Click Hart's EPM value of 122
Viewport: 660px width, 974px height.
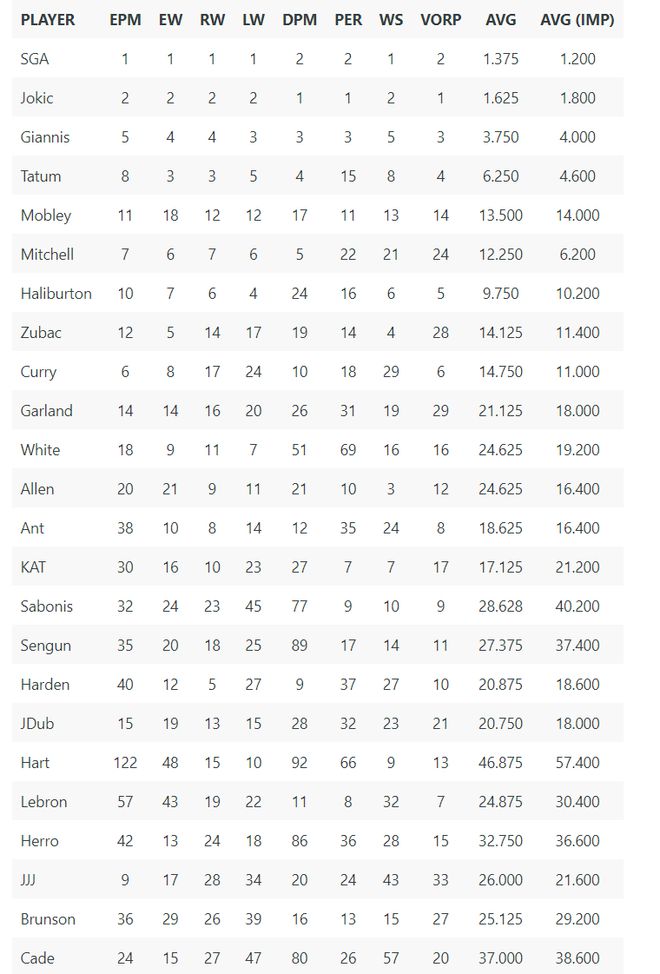point(125,763)
